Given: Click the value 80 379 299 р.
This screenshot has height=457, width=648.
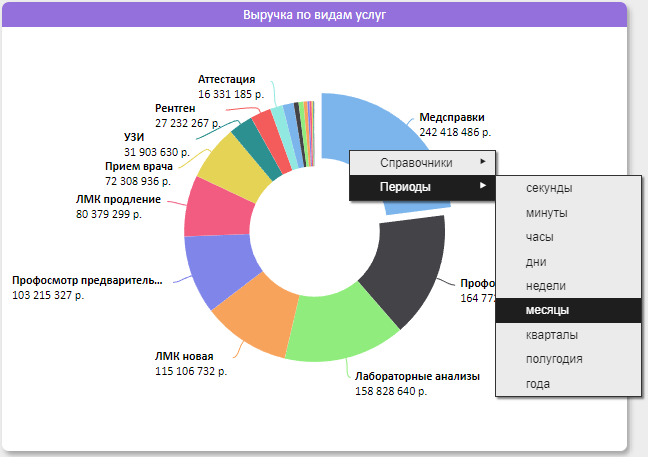Looking at the screenshot, I should (109, 214).
